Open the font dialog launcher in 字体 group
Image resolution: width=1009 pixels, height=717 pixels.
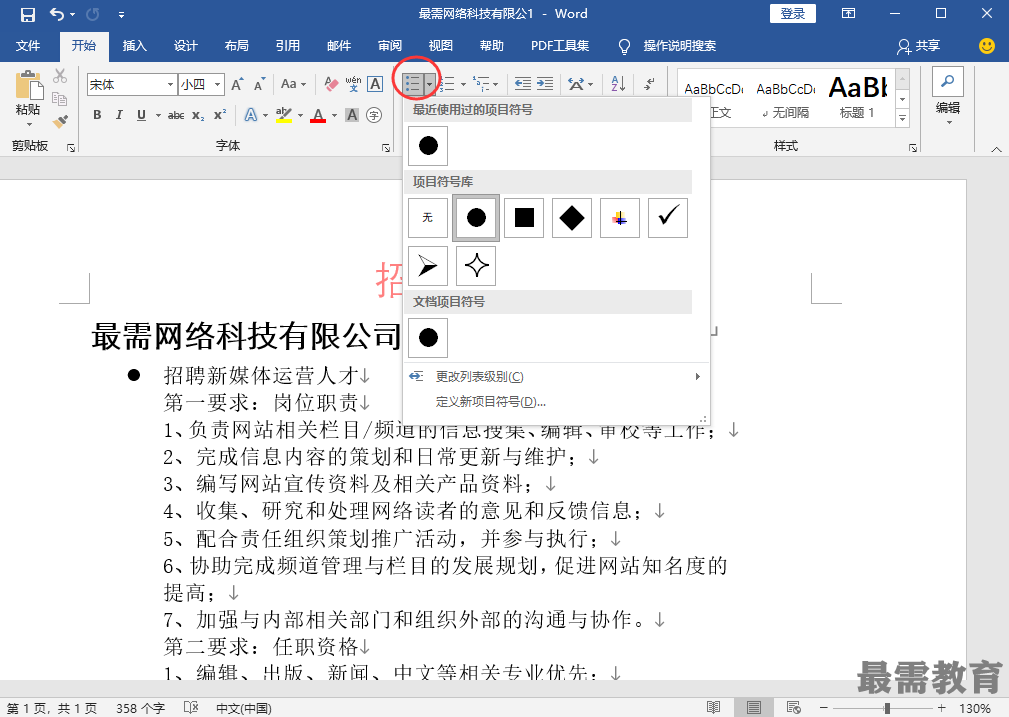386,147
